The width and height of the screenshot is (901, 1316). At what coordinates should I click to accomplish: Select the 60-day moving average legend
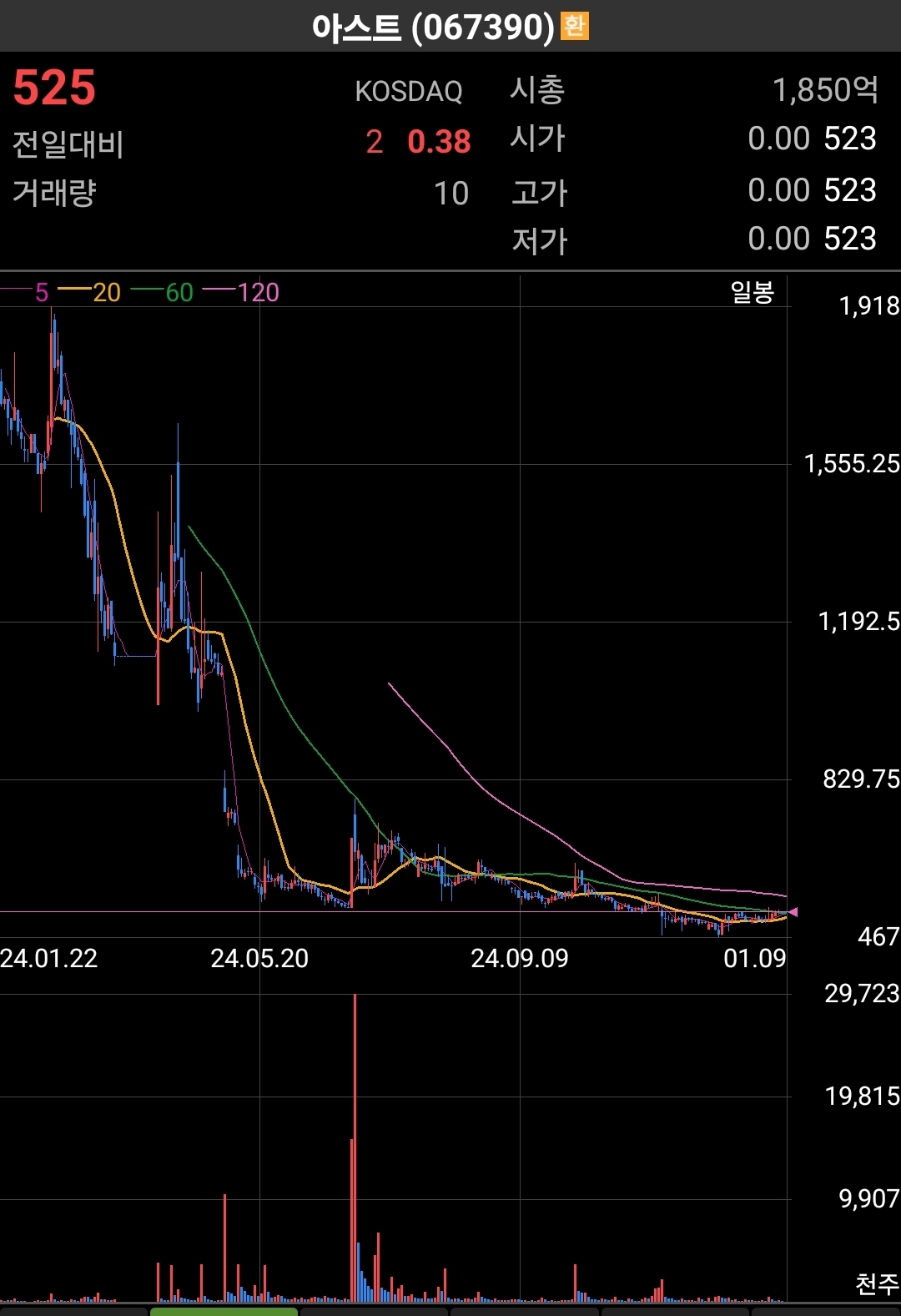point(162,292)
